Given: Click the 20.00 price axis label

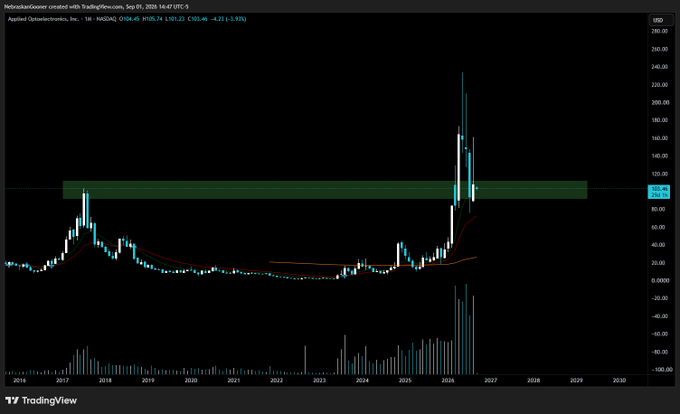Looking at the screenshot, I should (x=658, y=263).
